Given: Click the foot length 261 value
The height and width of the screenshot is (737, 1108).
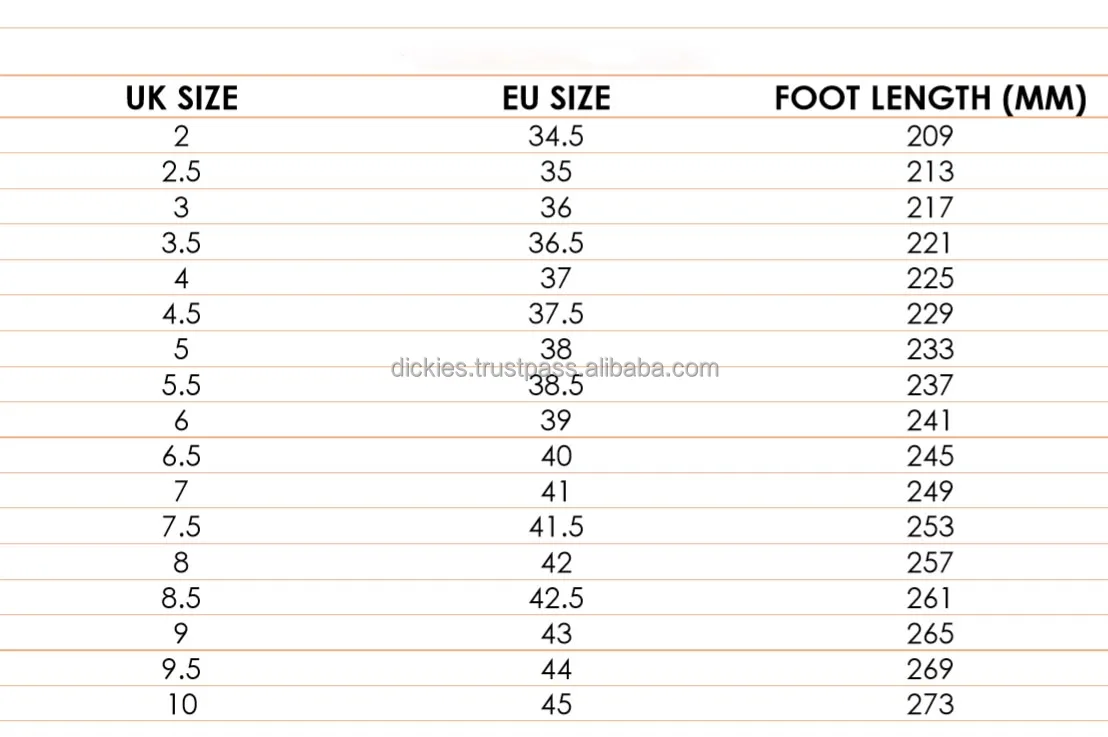Looking at the screenshot, I should point(930,598).
